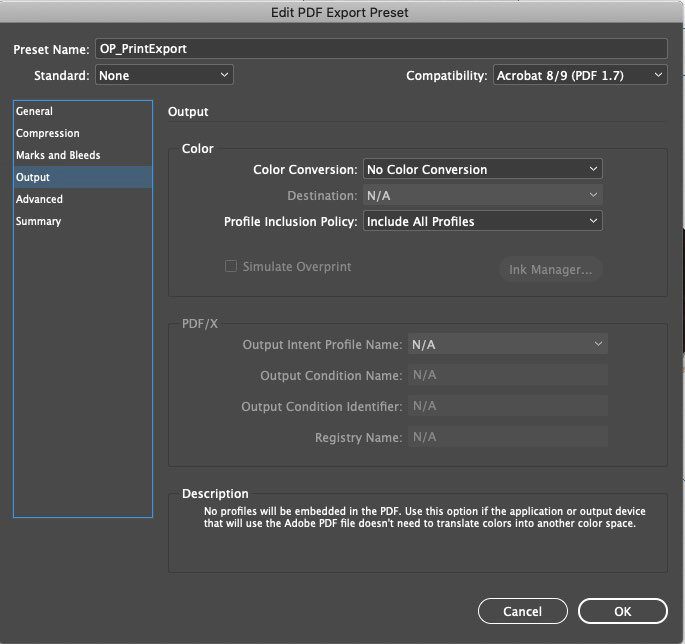The image size is (685, 644).
Task: Open the Color Conversion dropdown
Action: (482, 169)
